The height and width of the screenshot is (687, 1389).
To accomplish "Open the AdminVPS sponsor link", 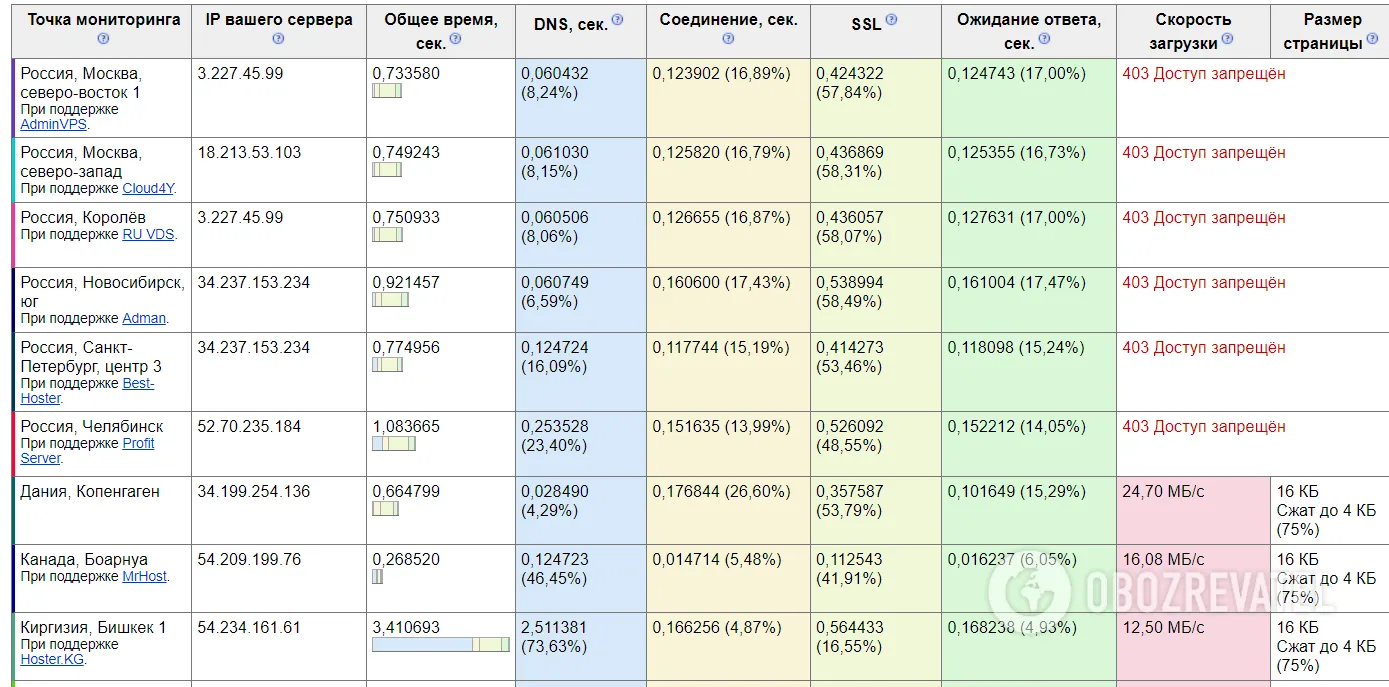I will coord(53,125).
